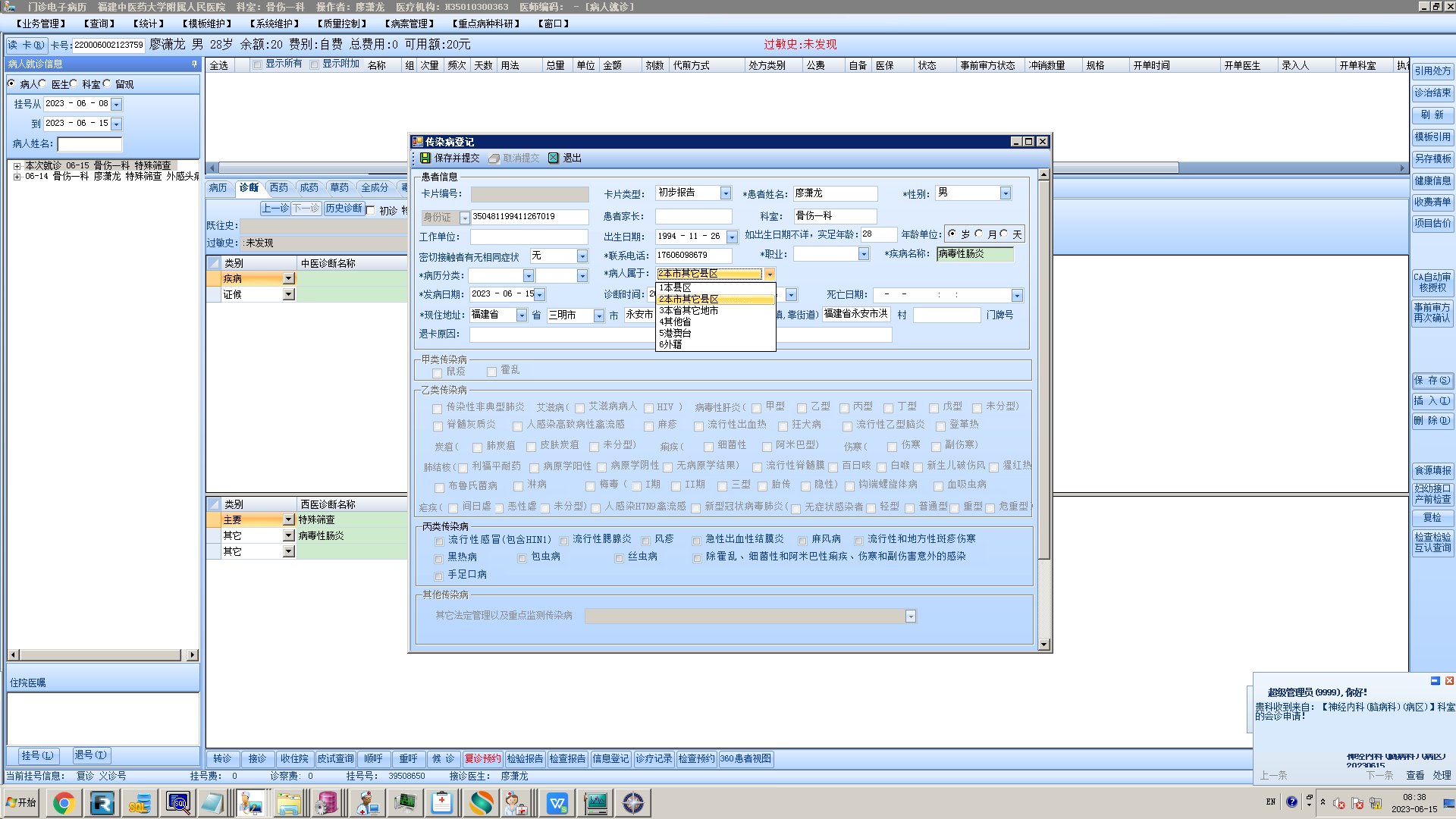Click the 检验报告 button at bottom
This screenshot has height=819, width=1456.
pos(525,758)
